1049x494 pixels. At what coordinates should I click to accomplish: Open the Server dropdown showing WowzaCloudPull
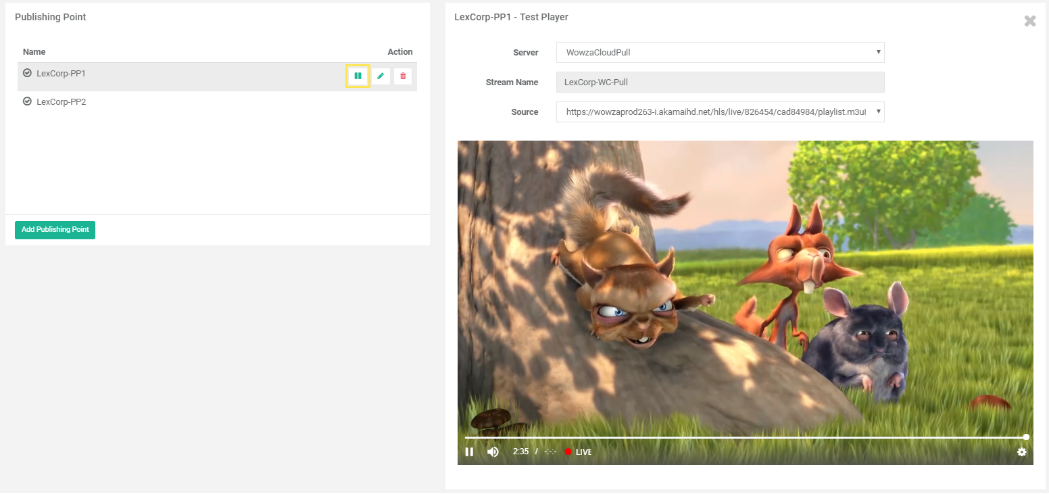720,52
